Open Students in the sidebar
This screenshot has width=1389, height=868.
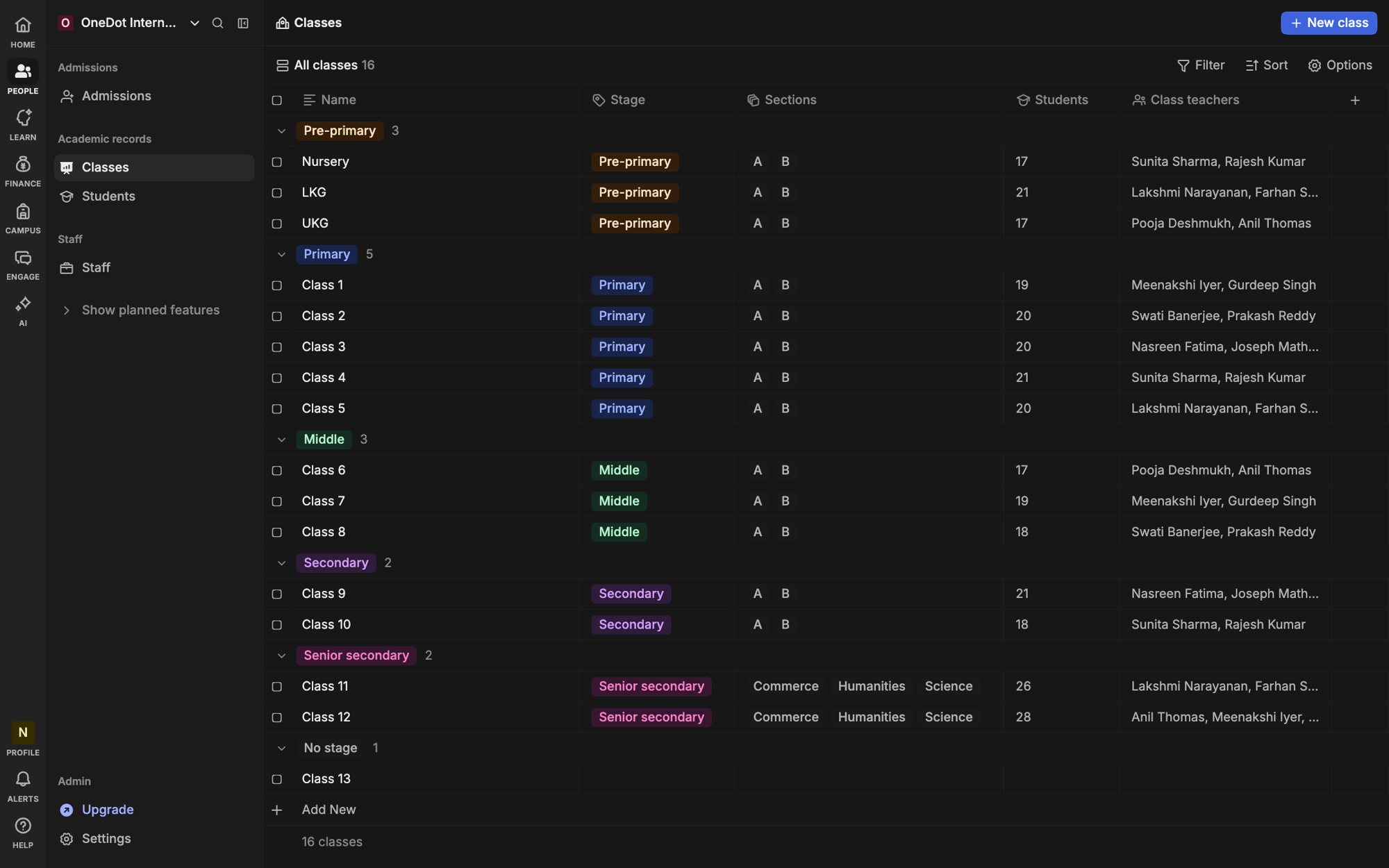(x=154, y=197)
